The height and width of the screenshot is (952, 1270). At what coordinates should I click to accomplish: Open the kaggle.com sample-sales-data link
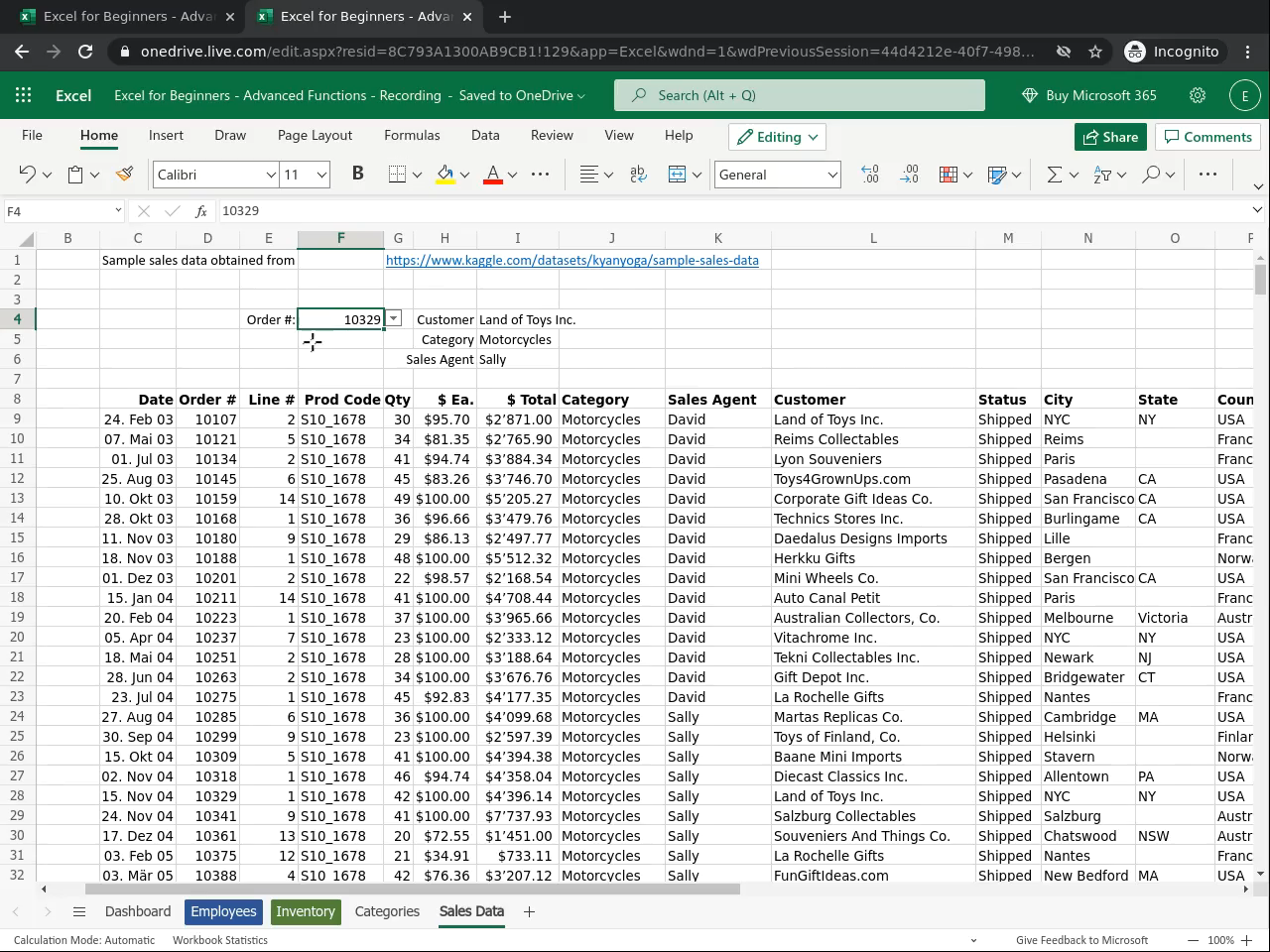[x=571, y=260]
